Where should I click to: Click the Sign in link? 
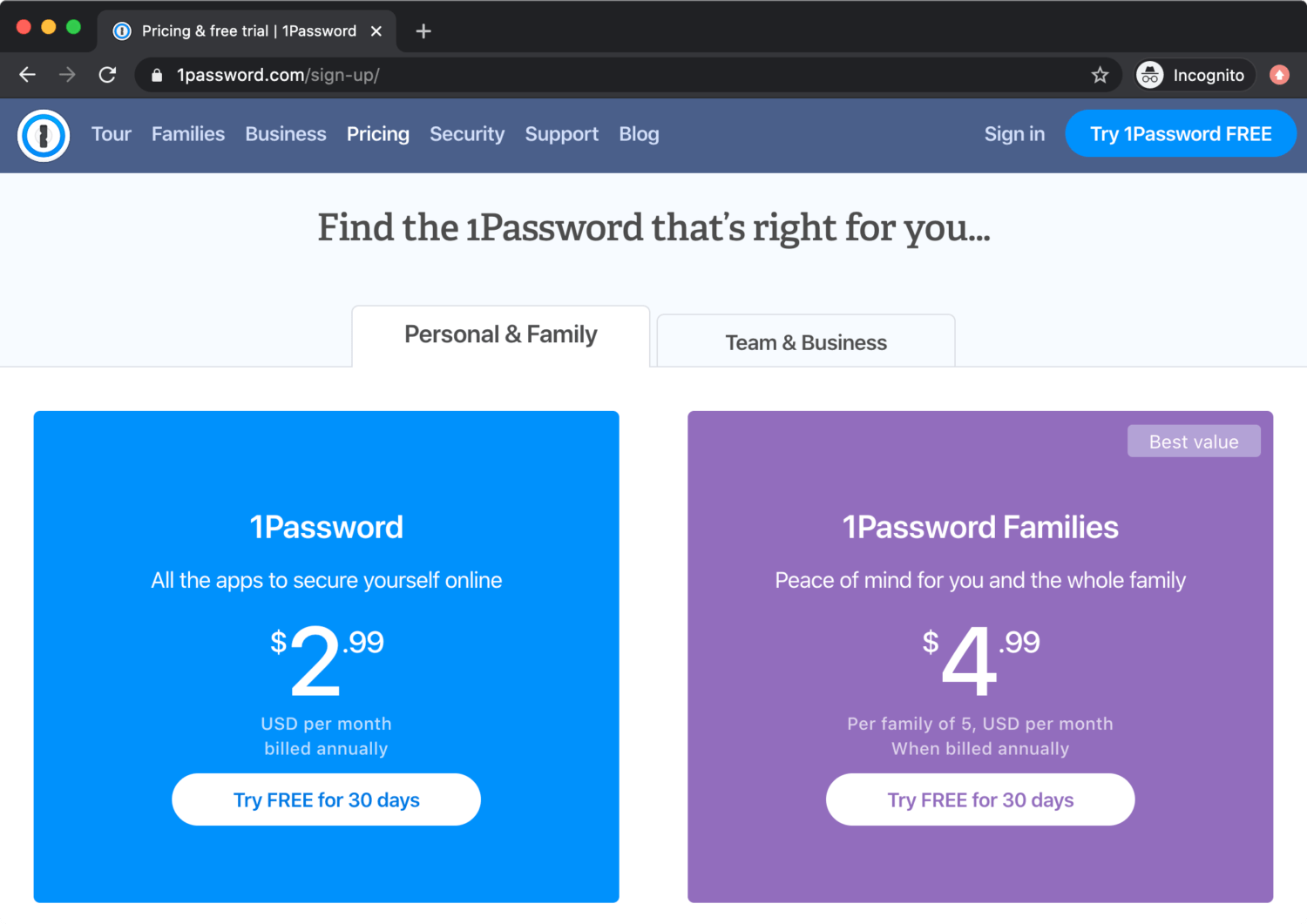[x=1014, y=134]
